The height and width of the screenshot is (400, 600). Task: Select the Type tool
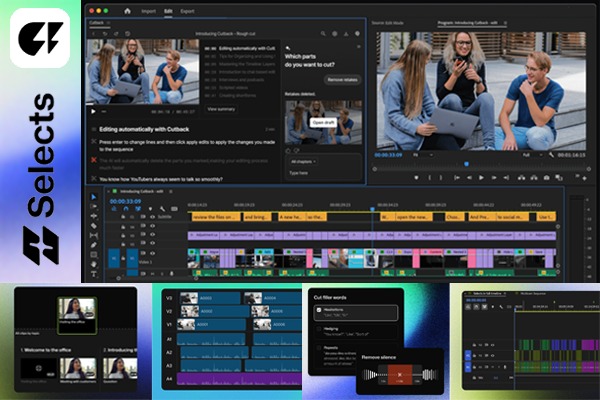94,274
